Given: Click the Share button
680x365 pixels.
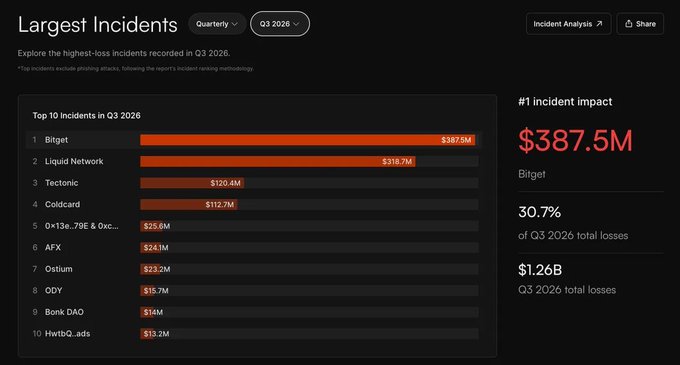Looking at the screenshot, I should [640, 24].
